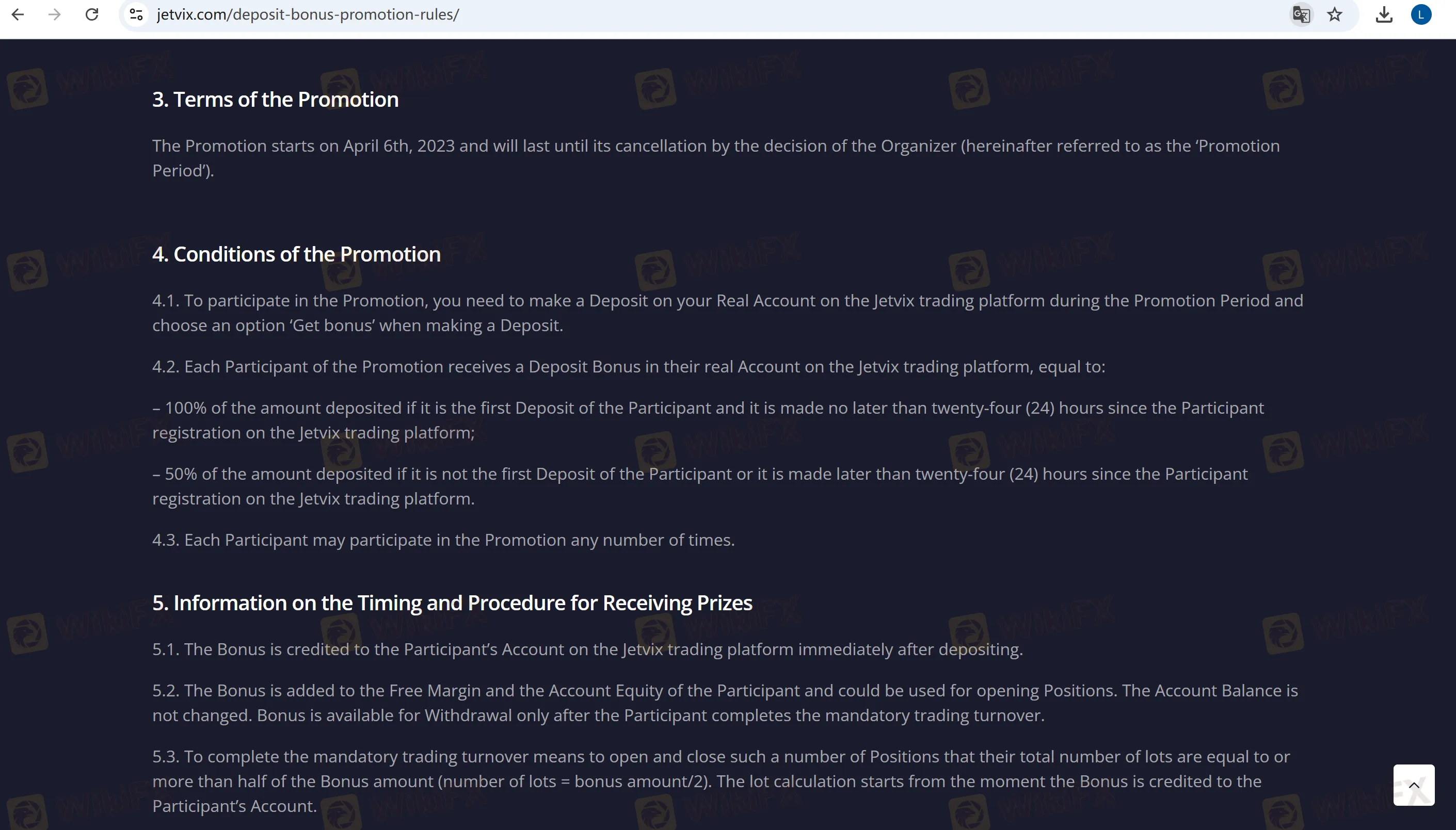Viewport: 1456px width, 830px height.
Task: Click the '5. Information on the Timing' heading
Action: click(x=452, y=603)
